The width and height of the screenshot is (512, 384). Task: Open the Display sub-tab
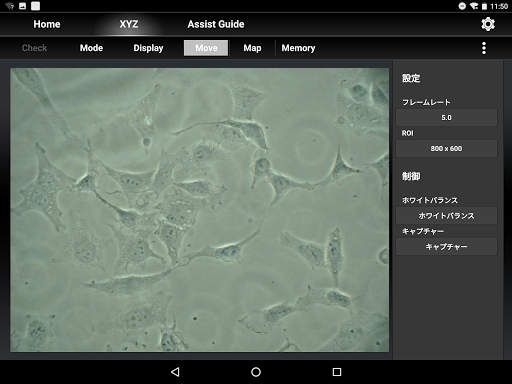[148, 48]
